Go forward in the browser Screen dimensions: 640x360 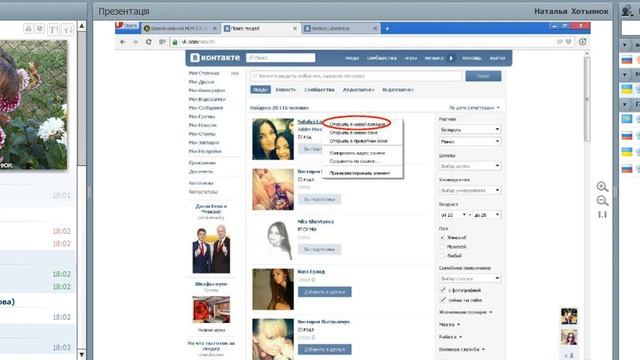coord(135,42)
